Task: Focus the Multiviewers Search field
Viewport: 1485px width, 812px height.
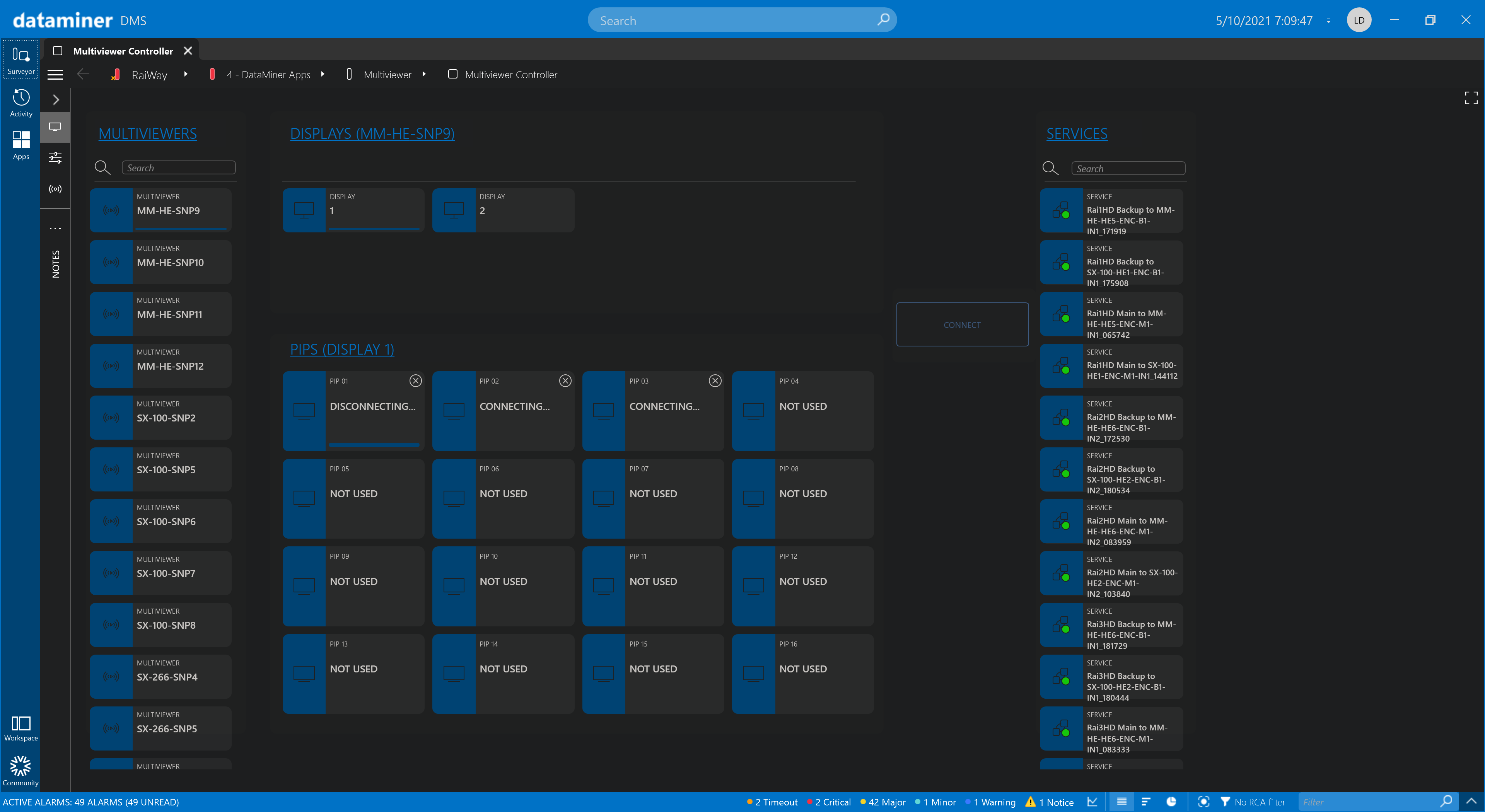Action: (x=179, y=168)
